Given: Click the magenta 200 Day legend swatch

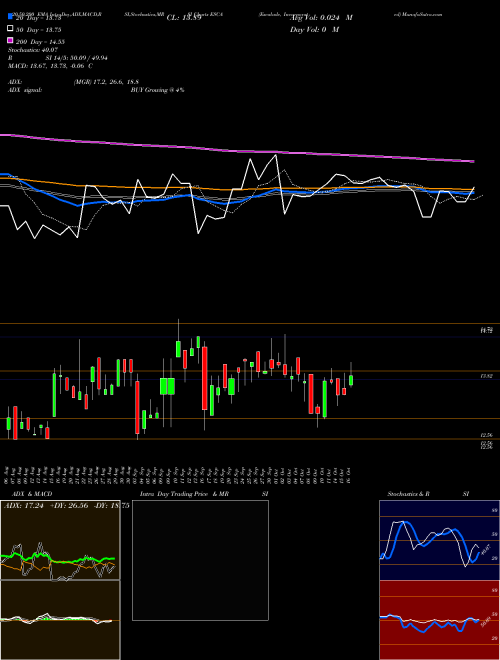Looking at the screenshot, I should point(10,41).
